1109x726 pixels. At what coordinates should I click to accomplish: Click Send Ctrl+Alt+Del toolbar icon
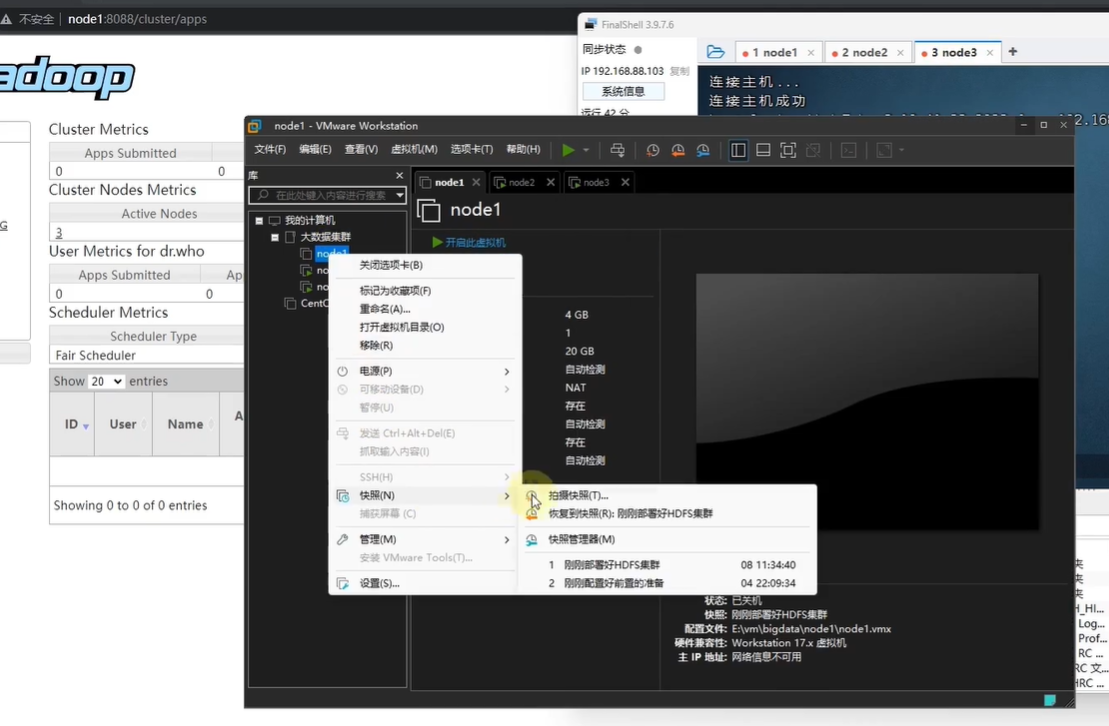[x=617, y=150]
